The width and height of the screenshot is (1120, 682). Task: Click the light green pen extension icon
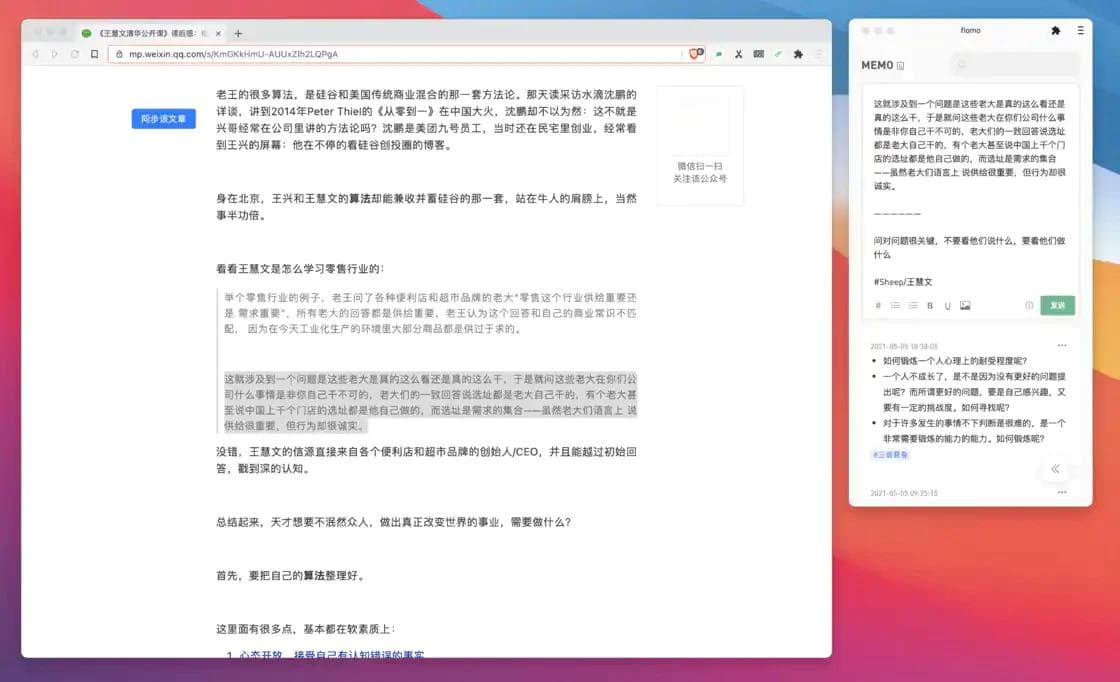point(779,54)
